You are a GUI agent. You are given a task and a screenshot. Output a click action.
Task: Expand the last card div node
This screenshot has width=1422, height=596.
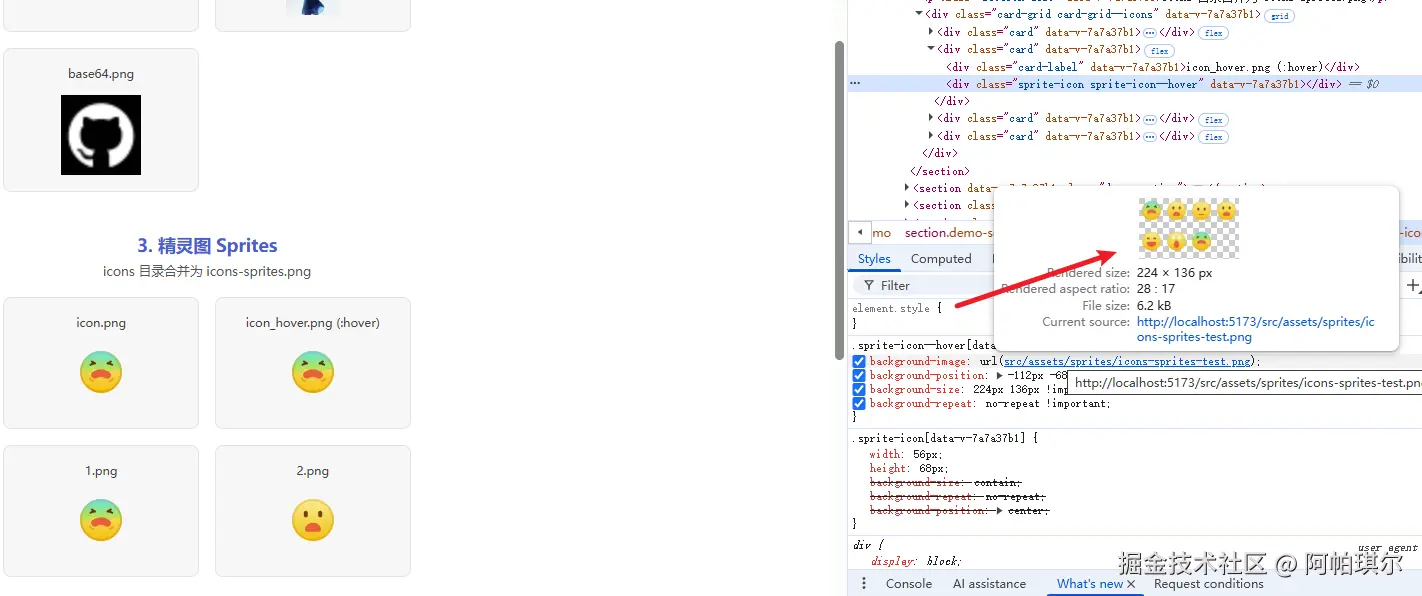(x=931, y=136)
